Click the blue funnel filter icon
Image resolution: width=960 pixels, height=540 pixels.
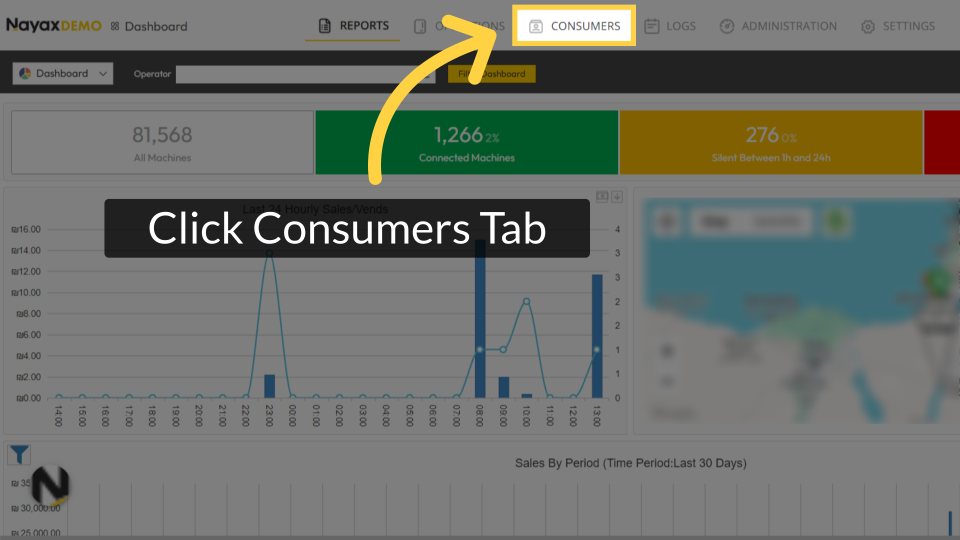[19, 455]
